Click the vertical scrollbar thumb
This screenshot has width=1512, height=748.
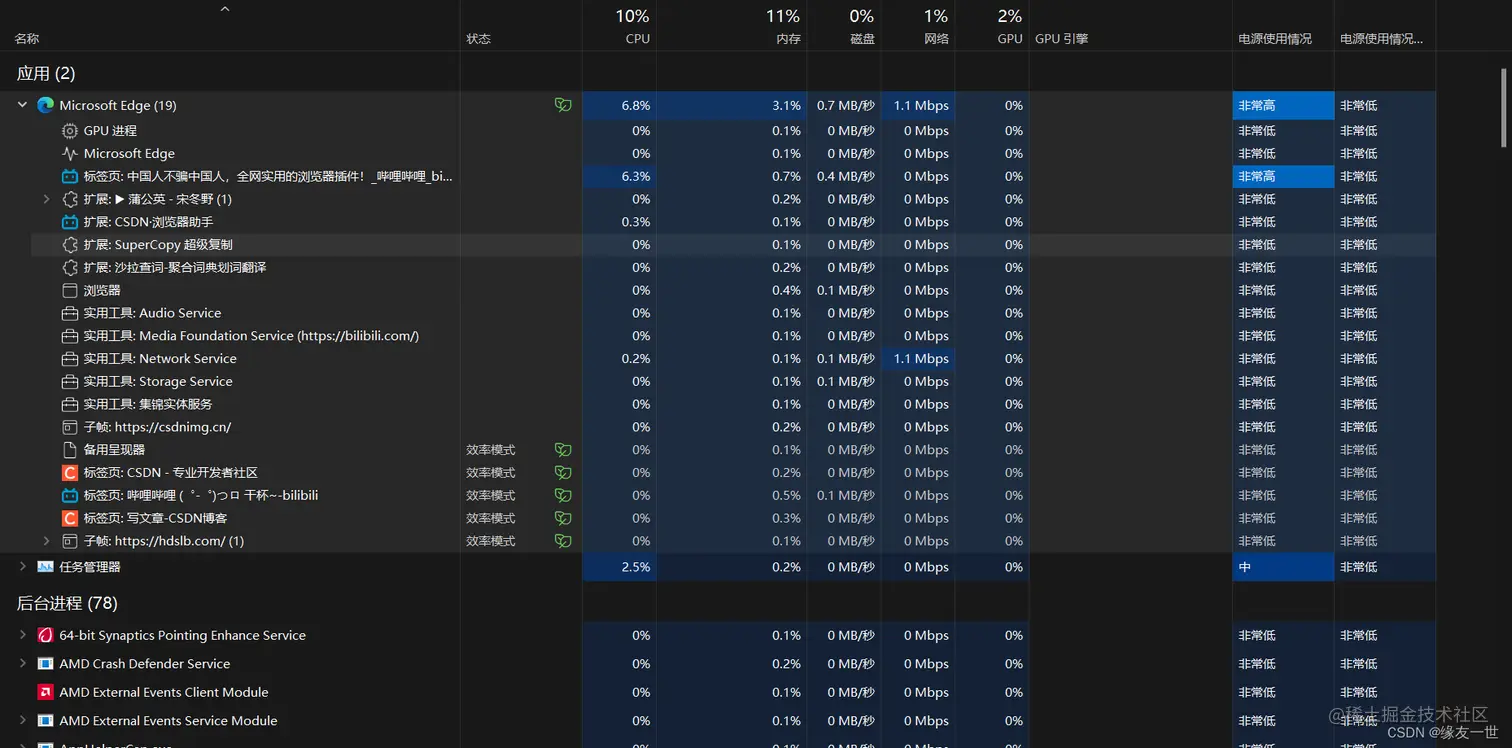pyautogui.click(x=1503, y=107)
